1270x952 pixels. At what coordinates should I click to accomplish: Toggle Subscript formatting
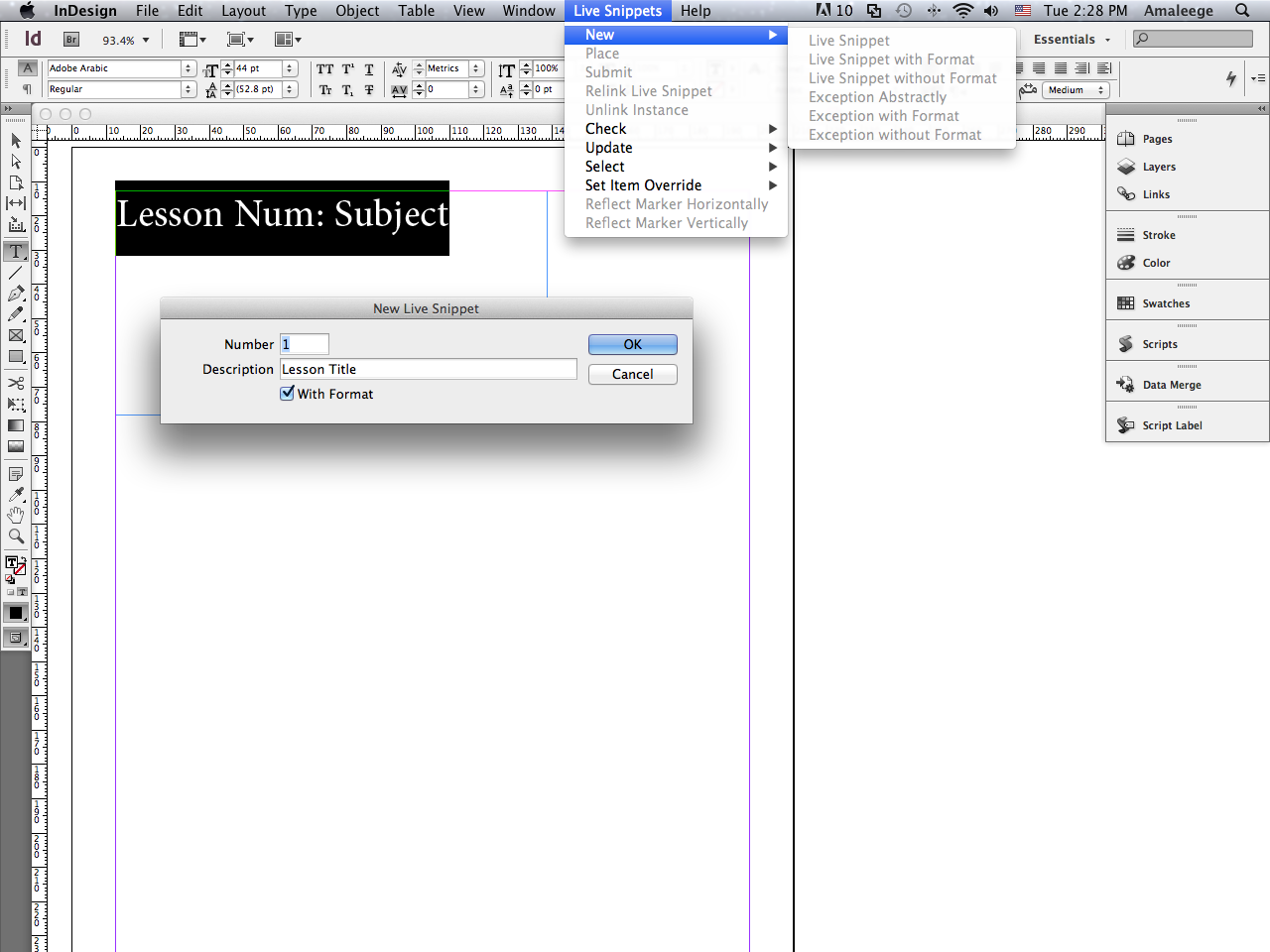click(x=348, y=90)
